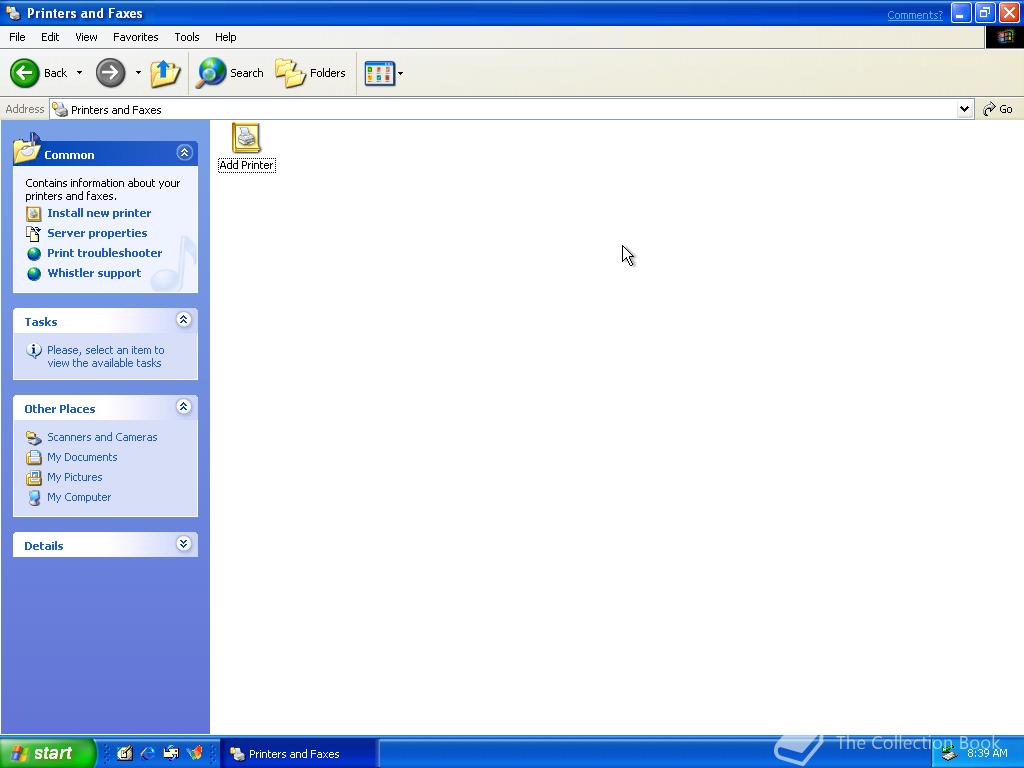The height and width of the screenshot is (768, 1024).
Task: Go to My Documents
Action: tap(82, 457)
